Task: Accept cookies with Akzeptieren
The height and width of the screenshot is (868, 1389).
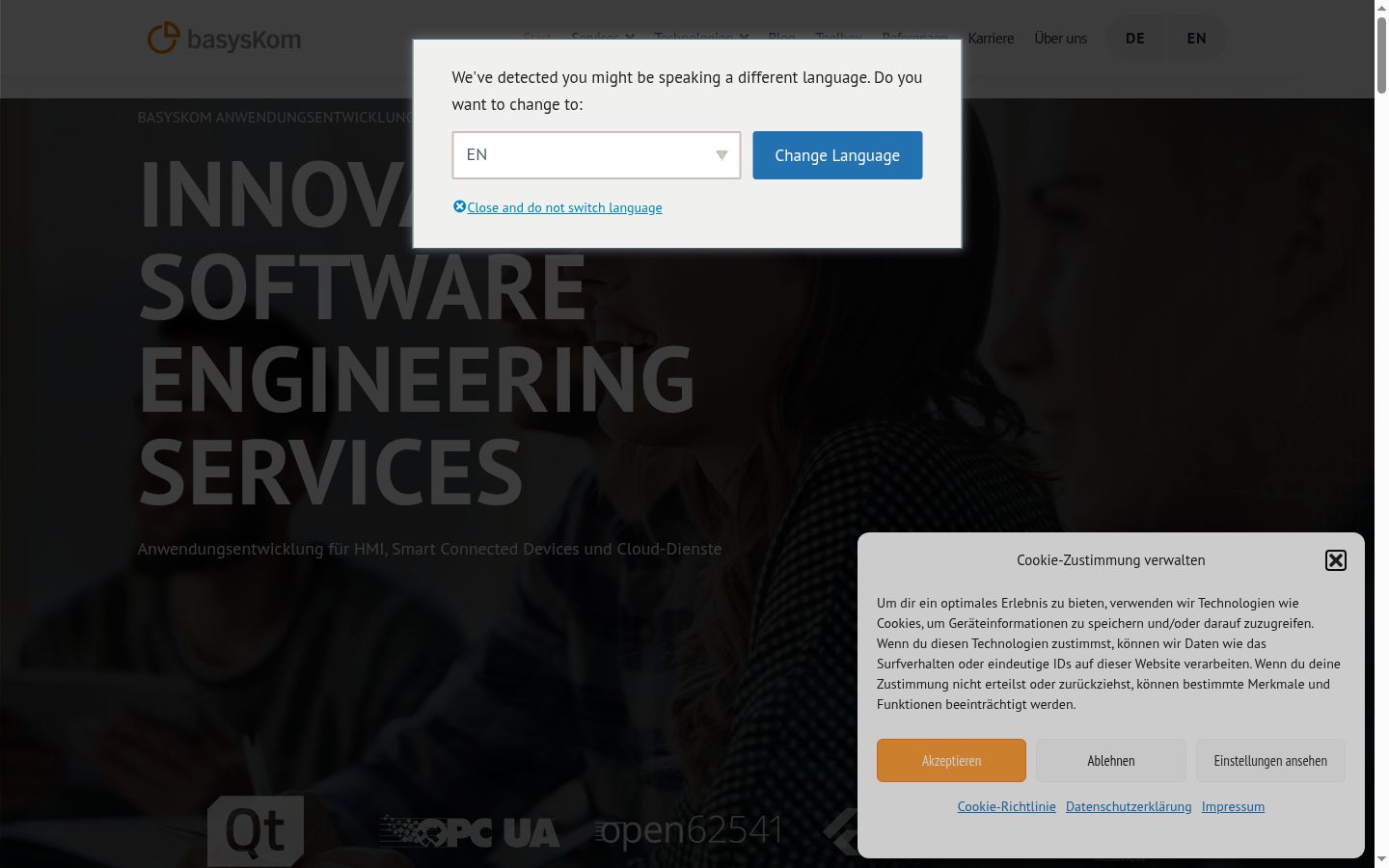Action: pos(951,761)
